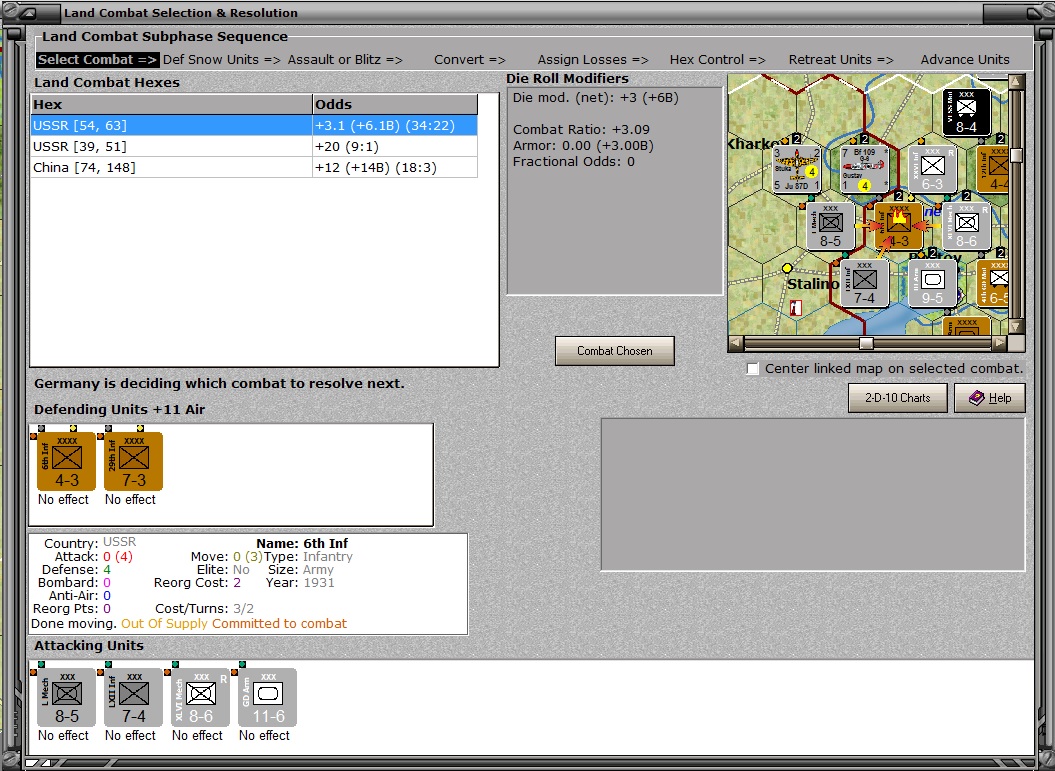The image size is (1055, 771).
Task: Open the Help button
Action: point(990,398)
